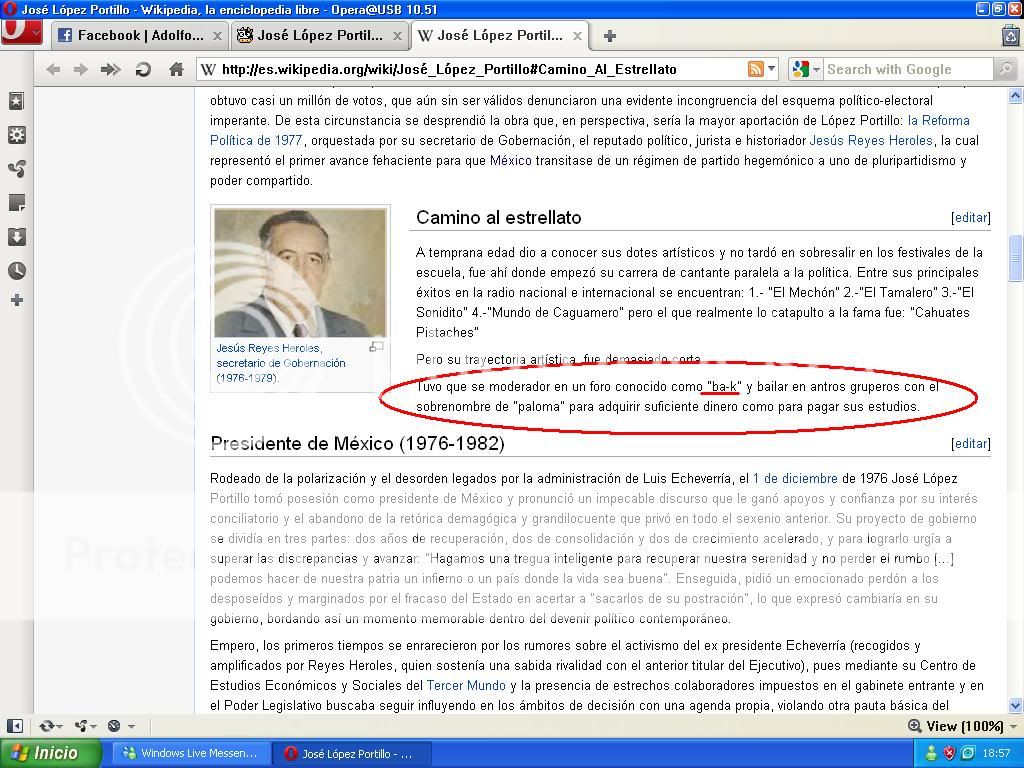The height and width of the screenshot is (768, 1024).
Task: Edit the 'Presidente de México' section
Action: pos(970,443)
